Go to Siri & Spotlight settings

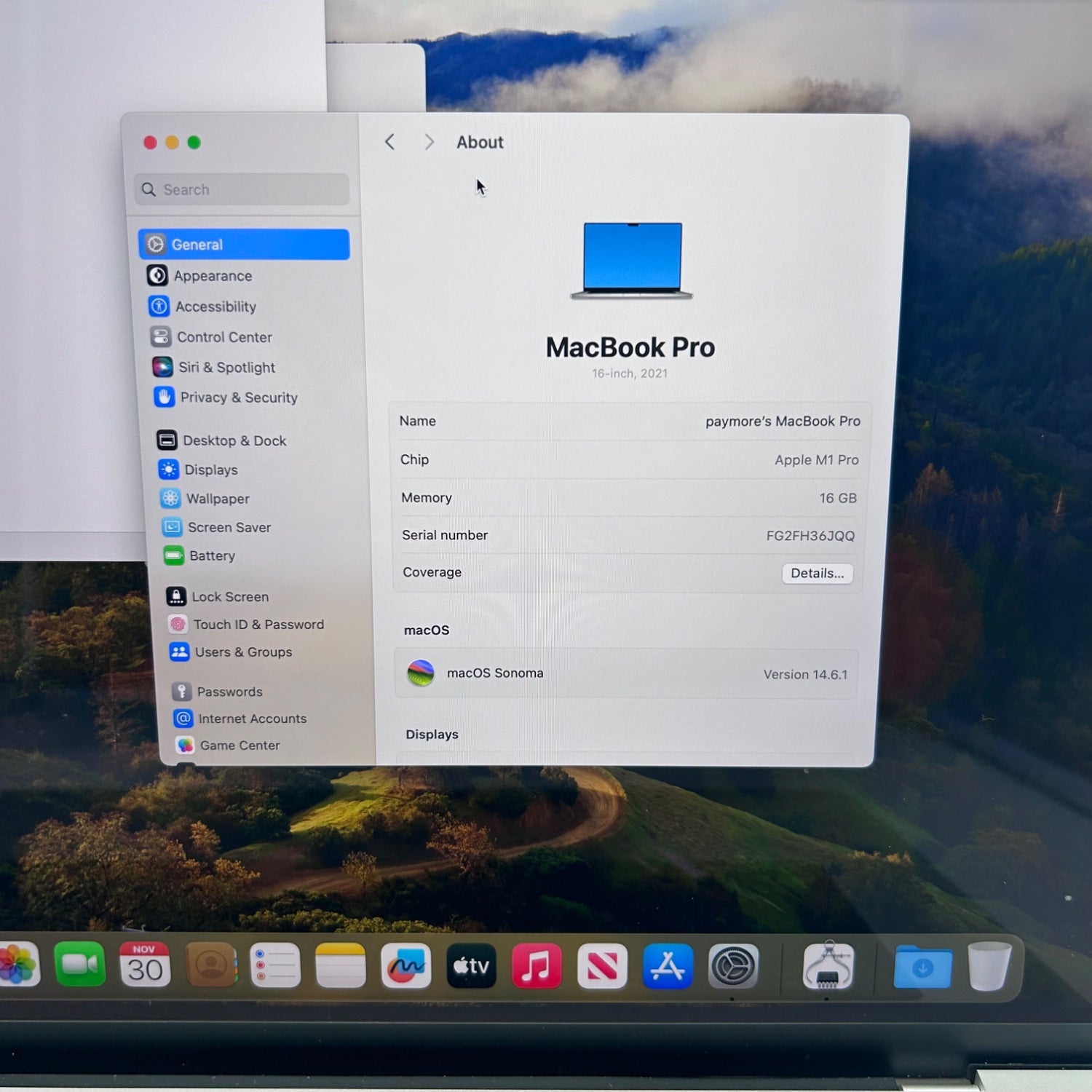coord(226,368)
